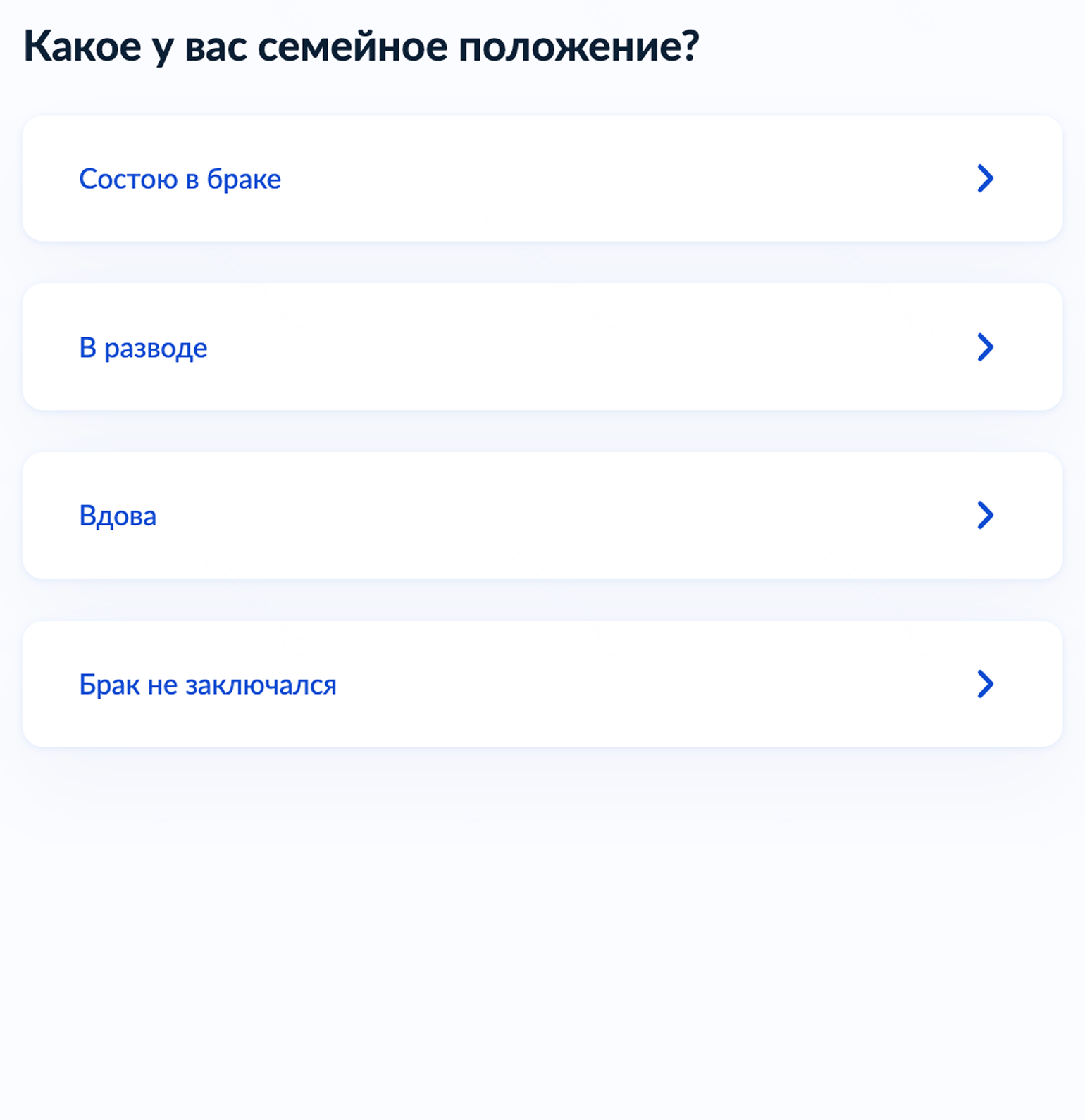Choose divorced status via the word разводе
Viewport: 1085px width, 1120px height.
pos(156,348)
